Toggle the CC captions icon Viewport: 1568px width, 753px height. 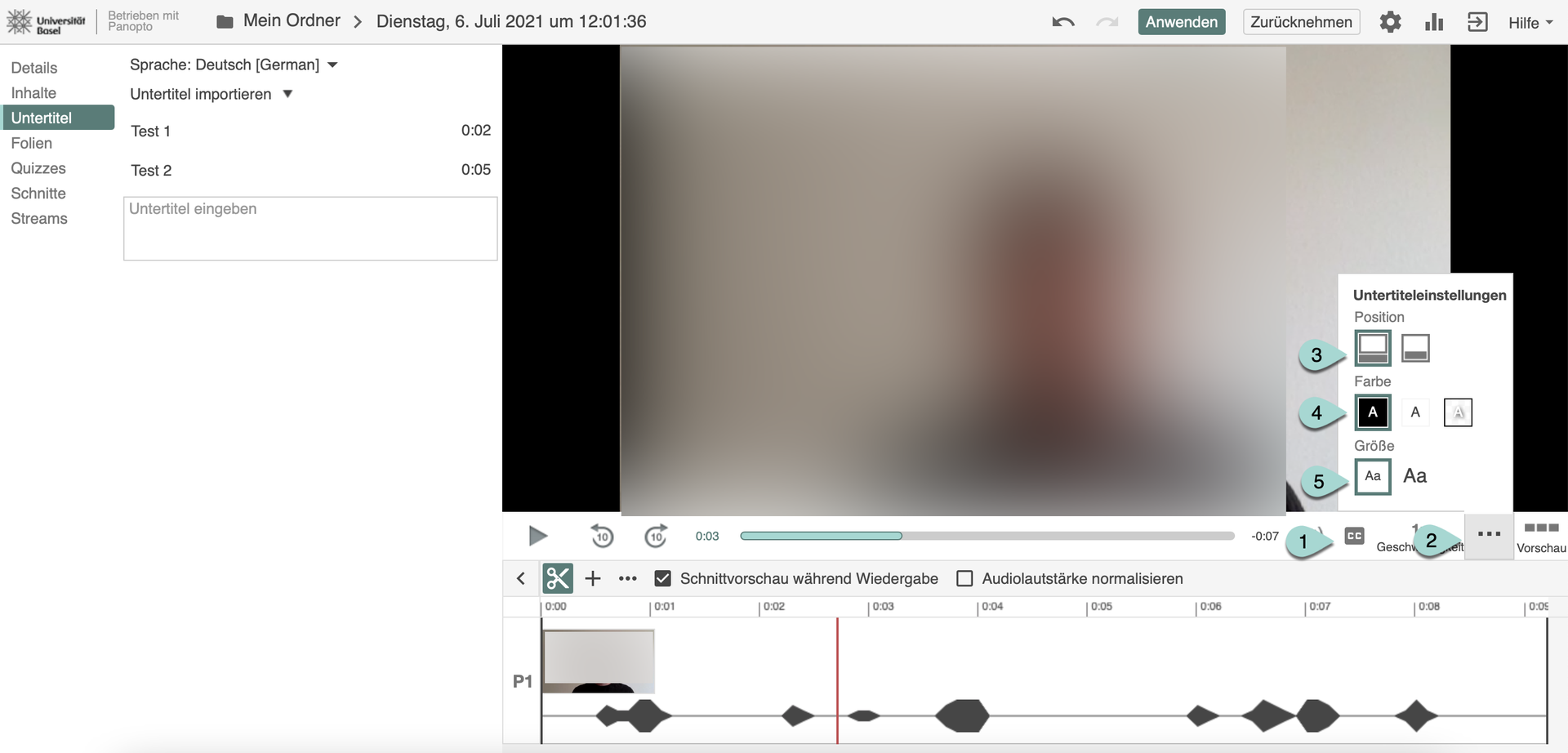(1354, 536)
